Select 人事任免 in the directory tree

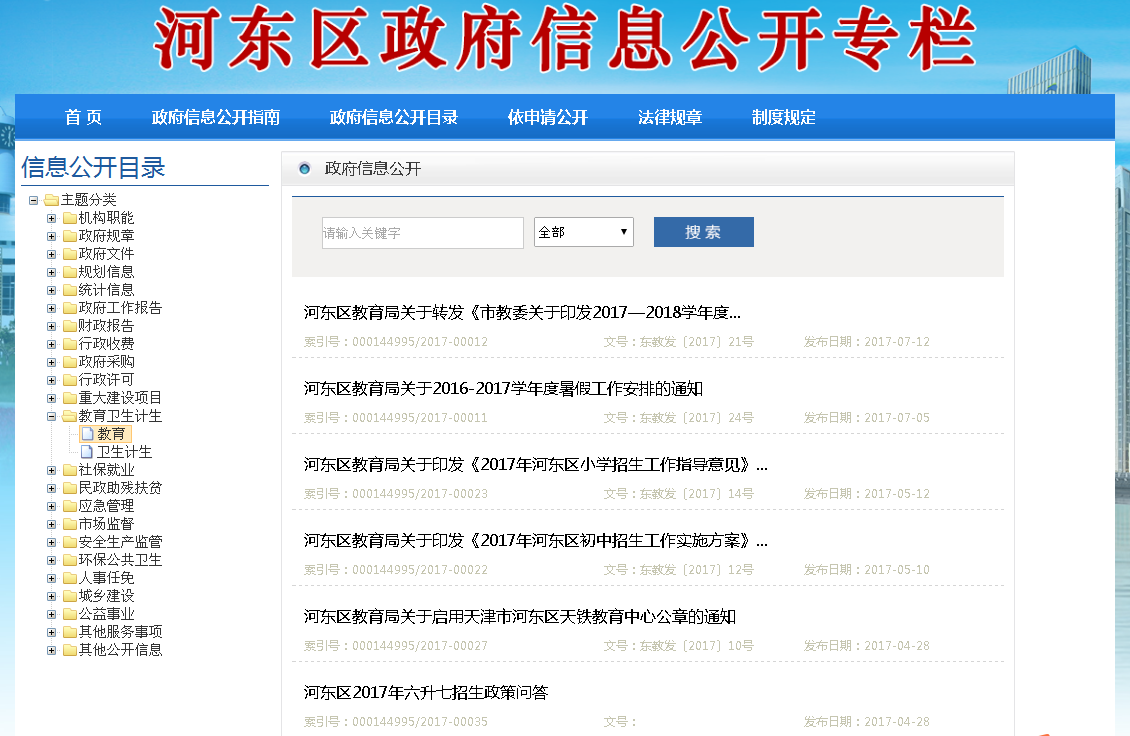pos(106,578)
